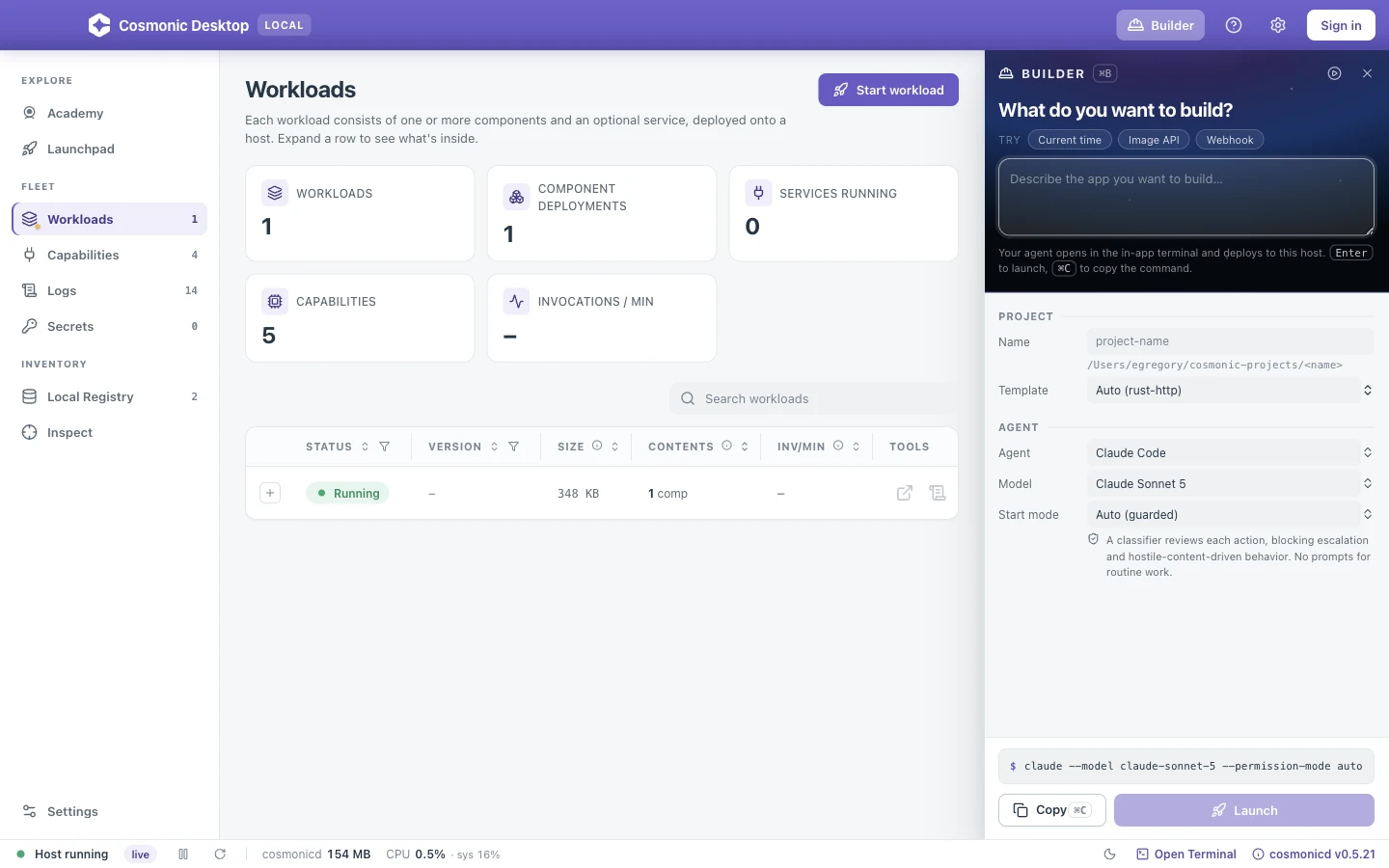Sort by the Inv/Min column
Screen dimensions: 1389x868
click(856, 447)
